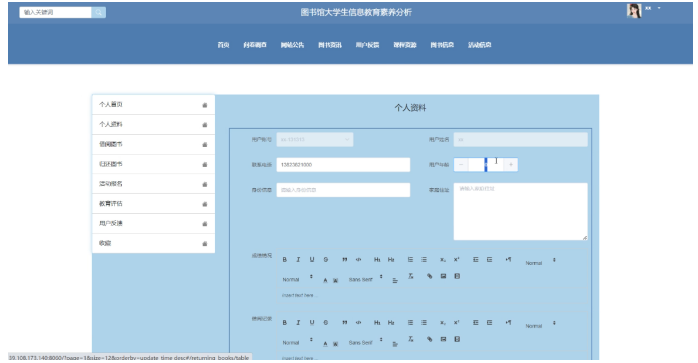Pick text color in the 借阅记录 editor
The height and width of the screenshot is (363, 698).
(325, 343)
